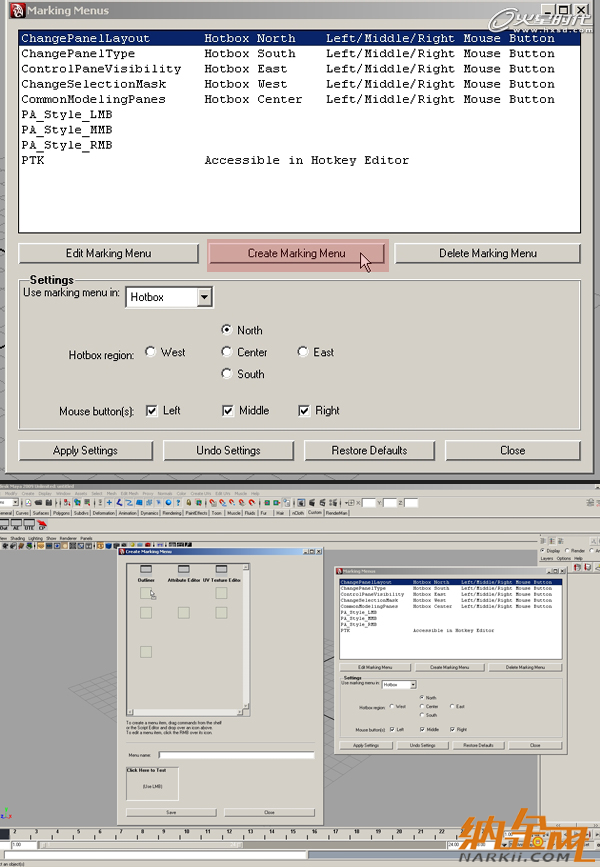Uncheck Left mouse button in large dialog

152,411
